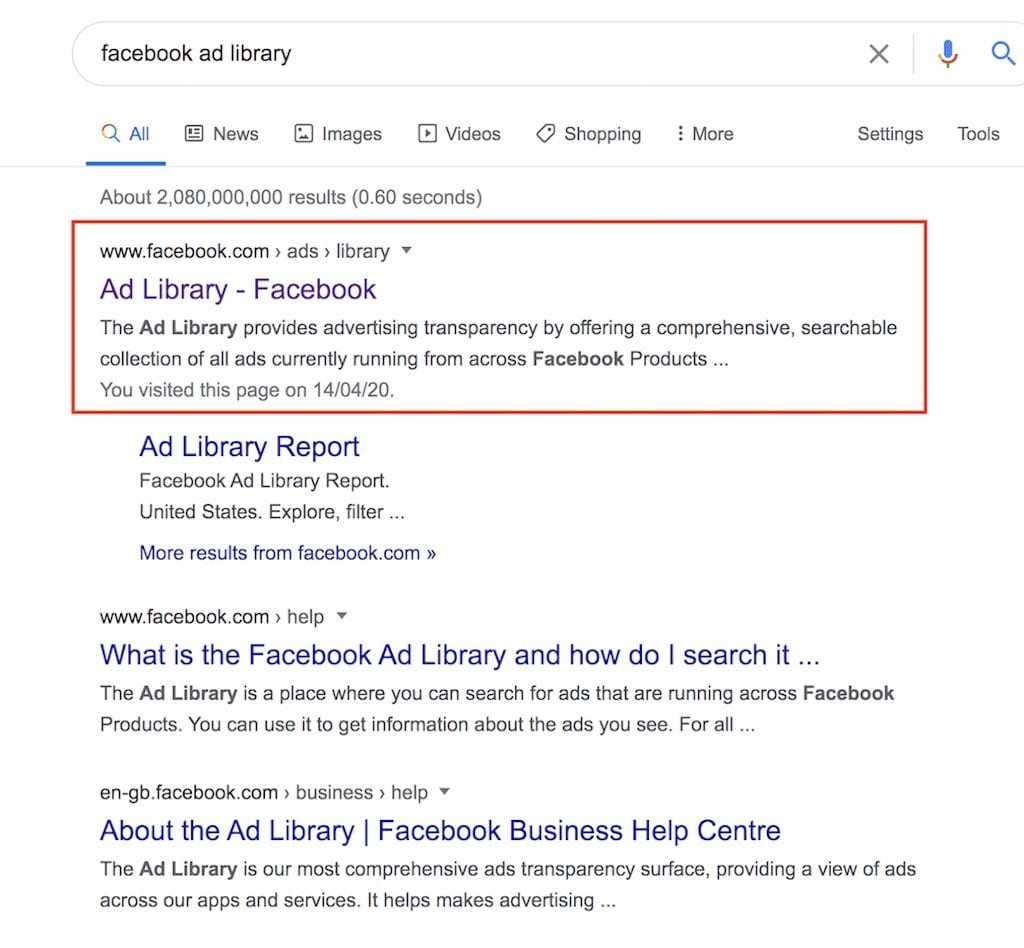The width and height of the screenshot is (1024, 948).
Task: Click the microphone icon for voice search
Action: [946, 54]
